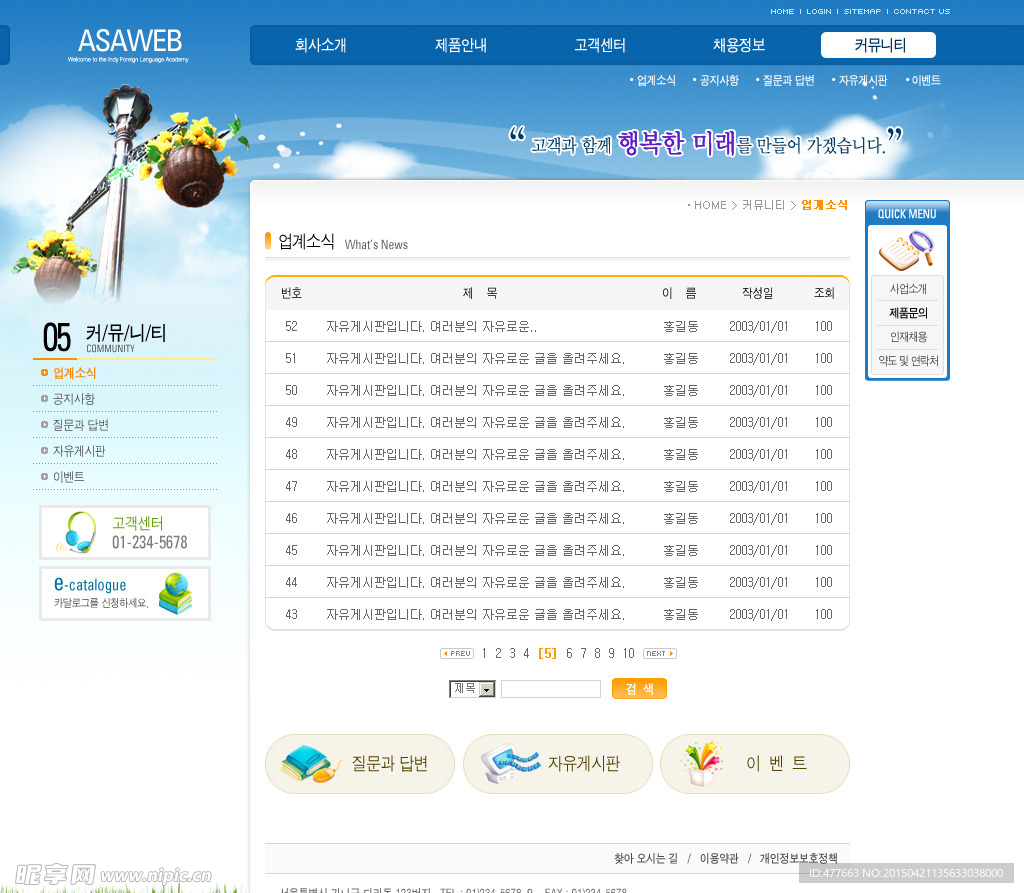Screen dimensions: 1024x893
Task: Open post number 51 title
Action: pyautogui.click(x=475, y=359)
